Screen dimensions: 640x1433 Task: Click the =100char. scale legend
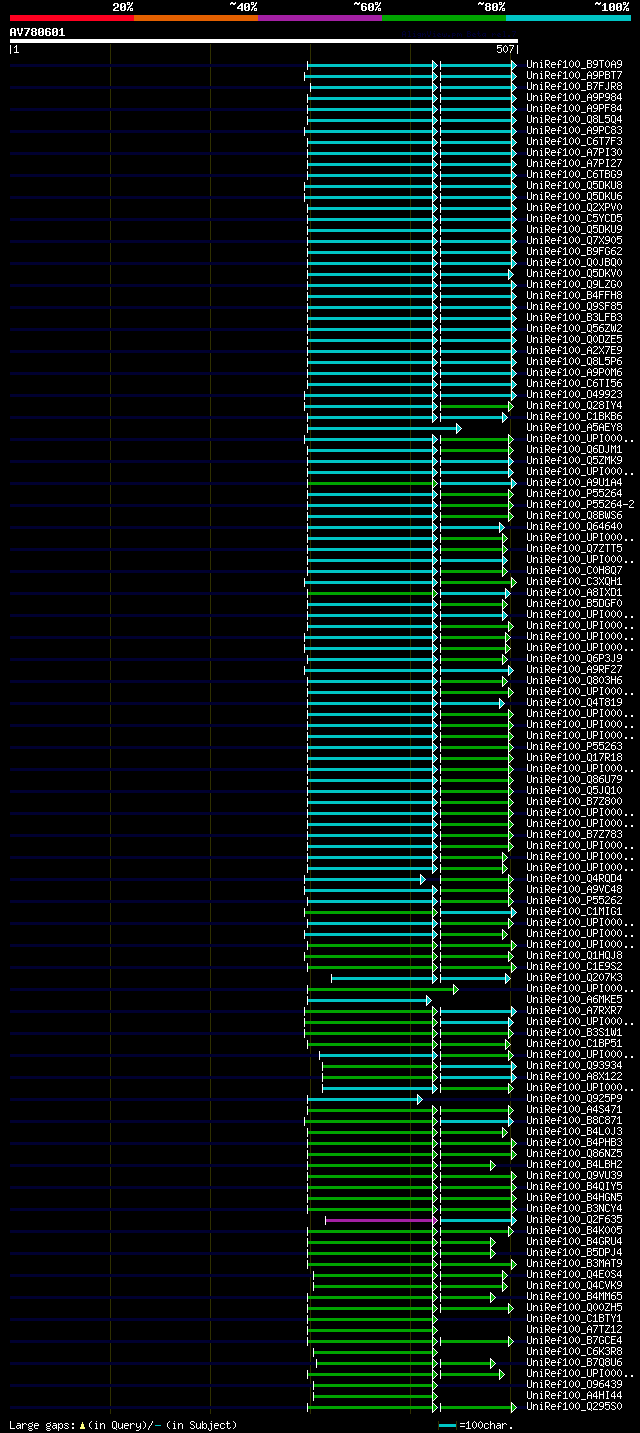click(x=476, y=1425)
